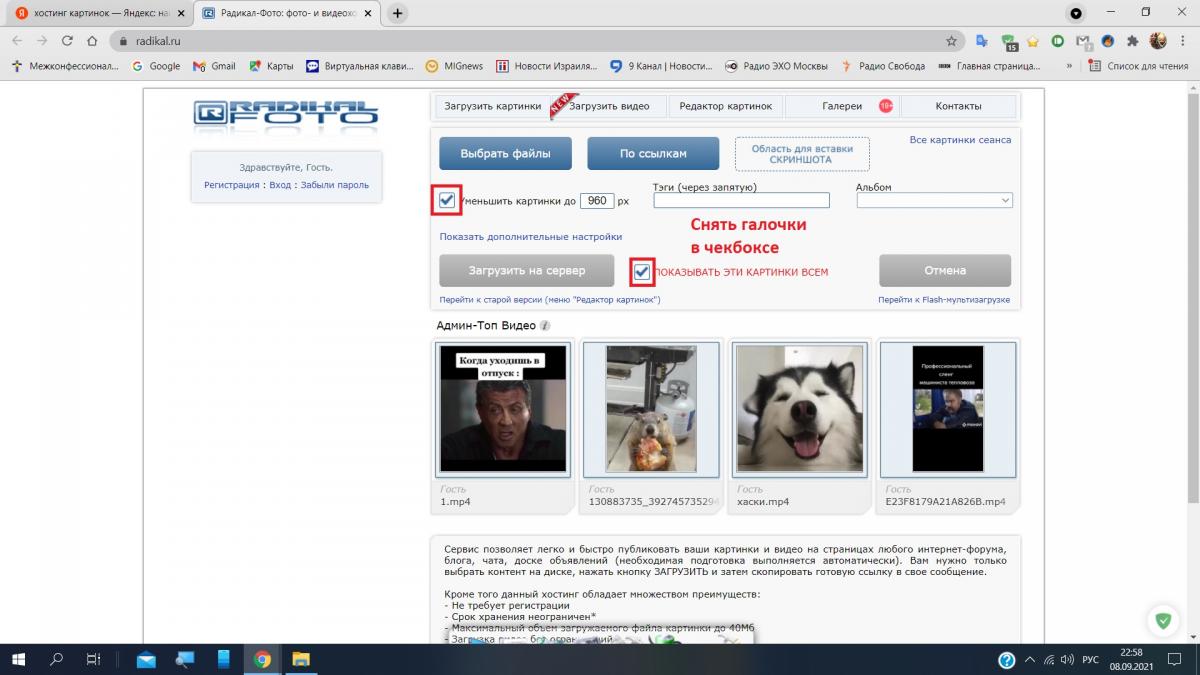
Task: Click the РУС language indicator
Action: click(1091, 660)
